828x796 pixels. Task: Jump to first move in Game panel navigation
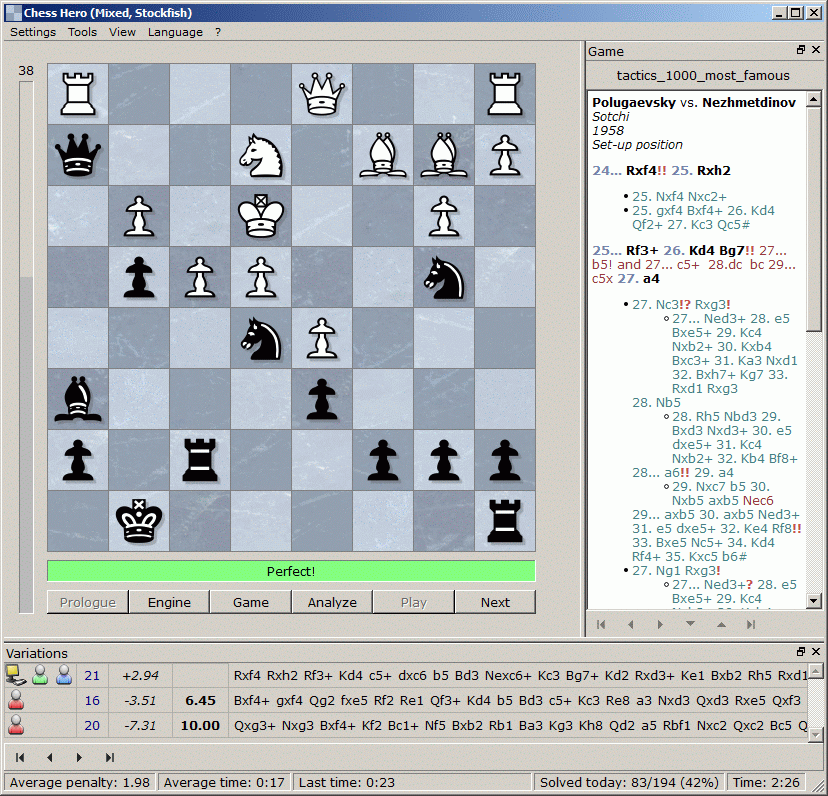(x=601, y=623)
